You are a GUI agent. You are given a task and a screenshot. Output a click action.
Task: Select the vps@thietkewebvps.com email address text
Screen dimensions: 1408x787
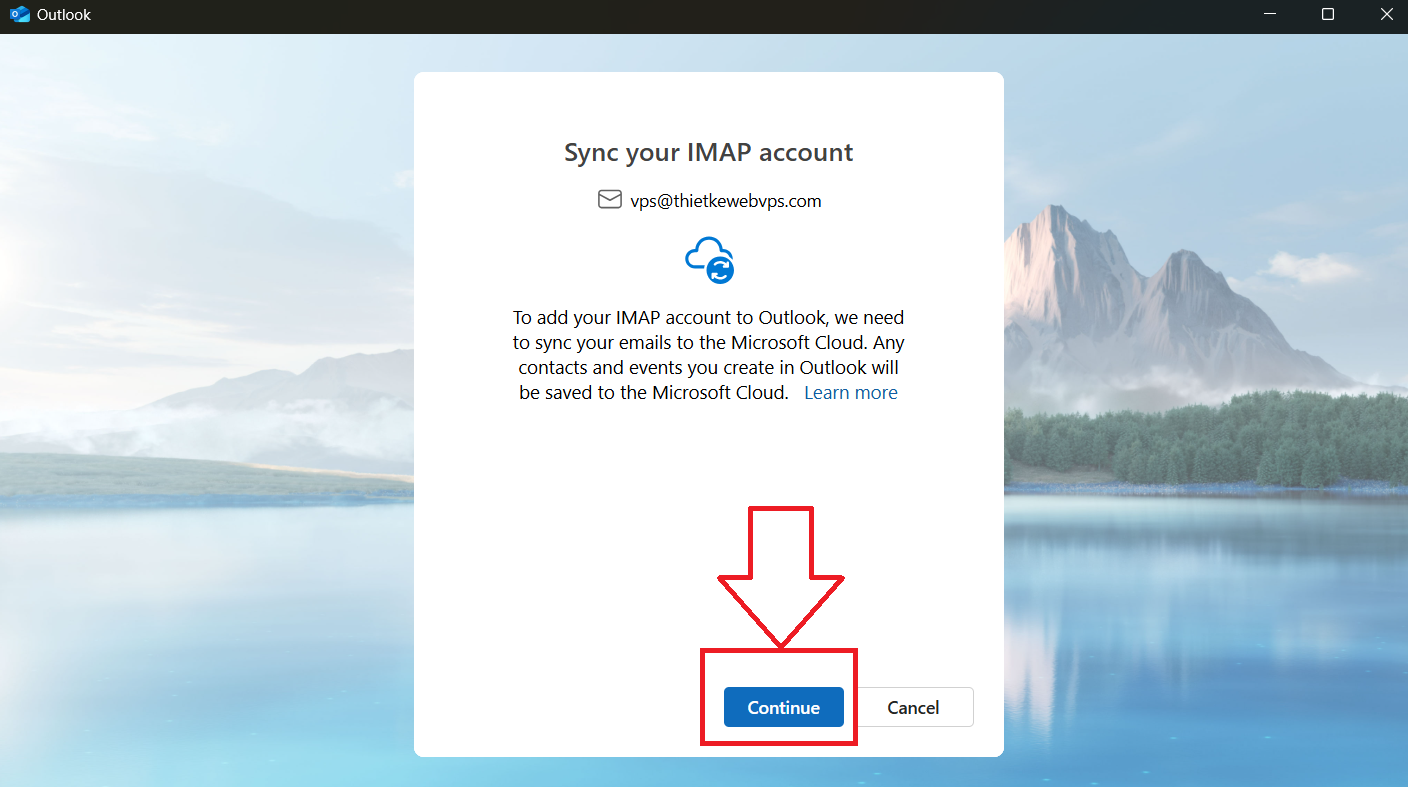[726, 201]
